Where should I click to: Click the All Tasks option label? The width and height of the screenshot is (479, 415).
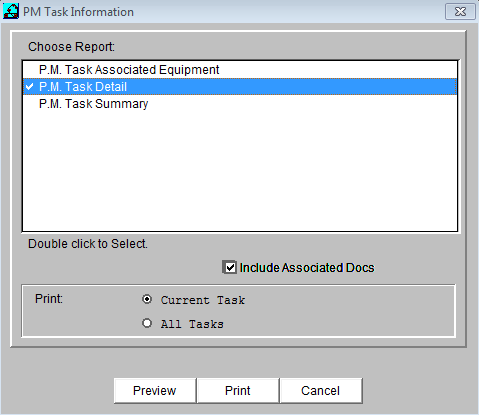pyautogui.click(x=192, y=324)
